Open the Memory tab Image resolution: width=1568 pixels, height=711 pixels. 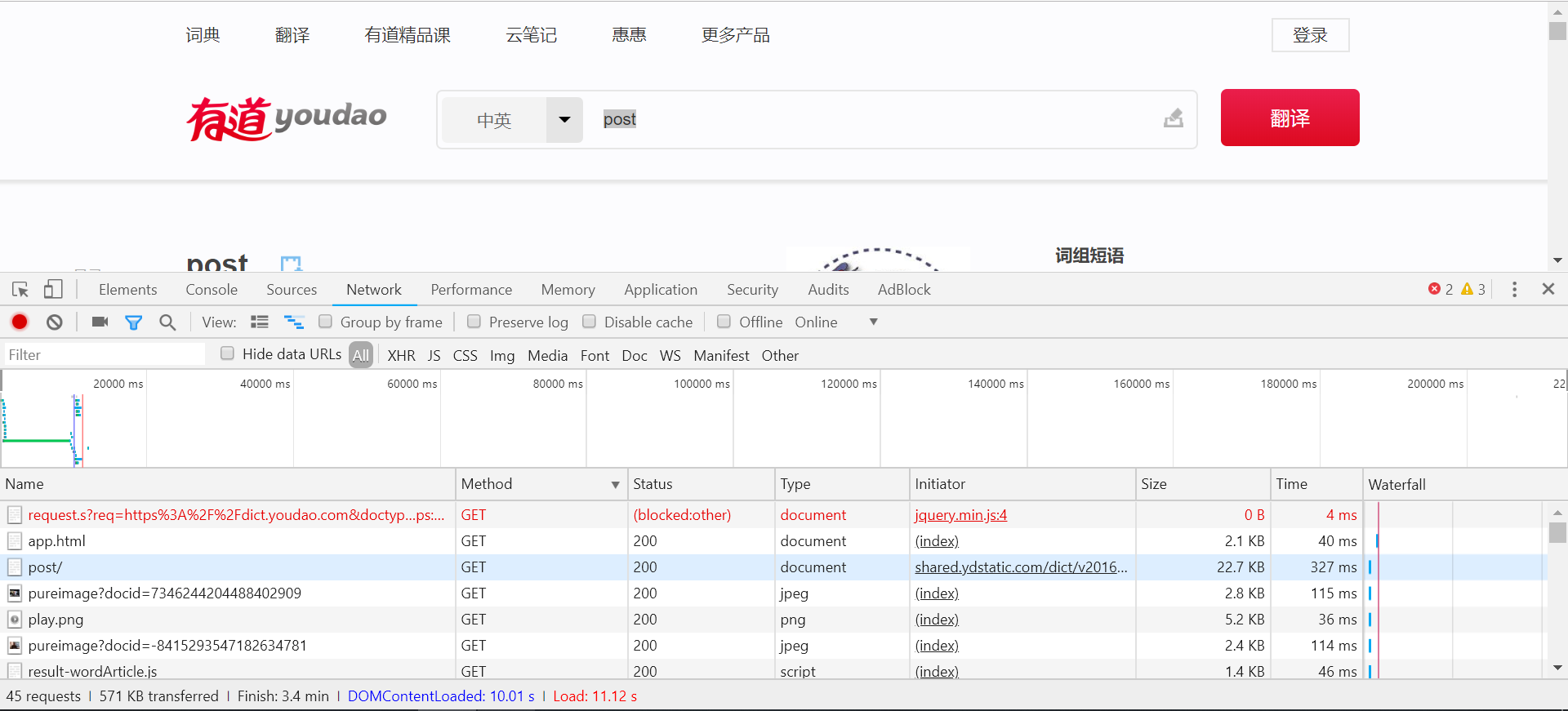tap(568, 290)
